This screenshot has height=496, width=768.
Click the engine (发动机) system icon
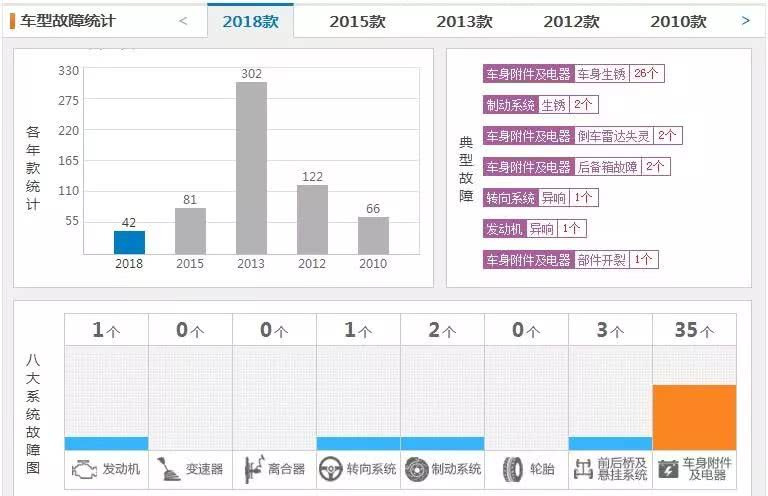(84, 469)
